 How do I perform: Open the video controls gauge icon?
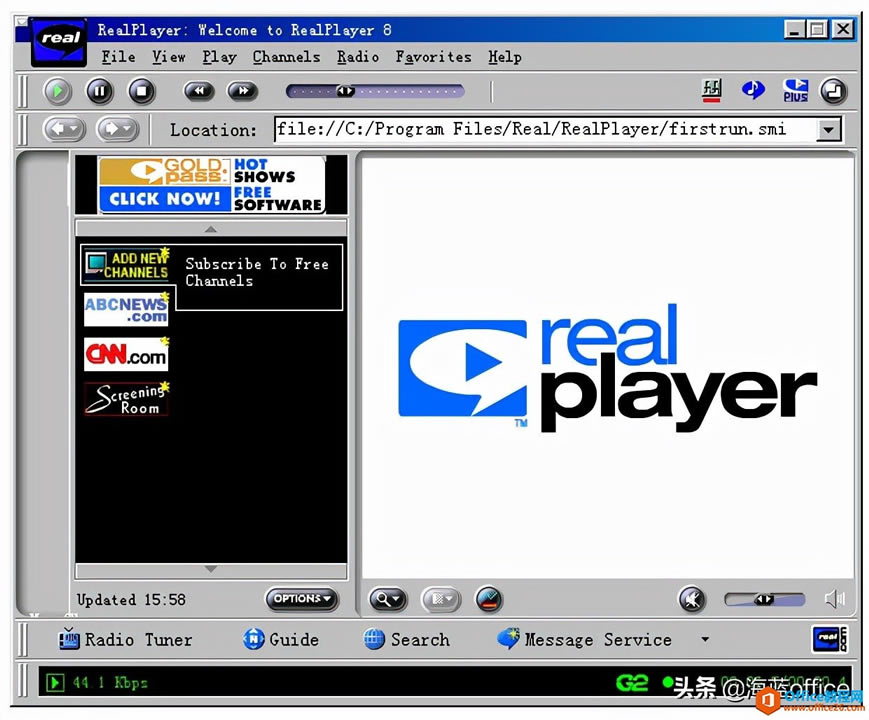pos(489,599)
